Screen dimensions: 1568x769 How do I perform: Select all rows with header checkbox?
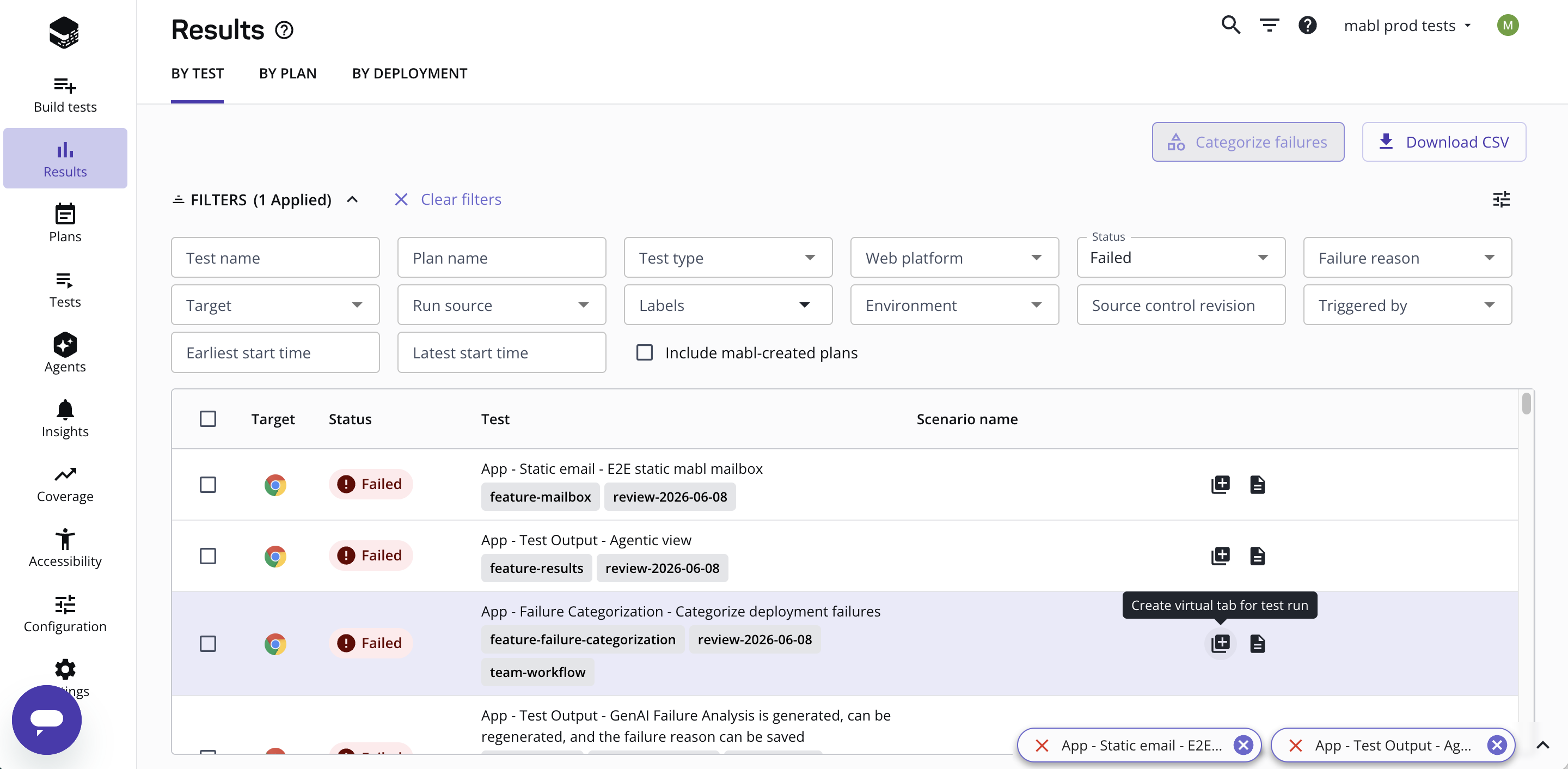click(x=208, y=419)
